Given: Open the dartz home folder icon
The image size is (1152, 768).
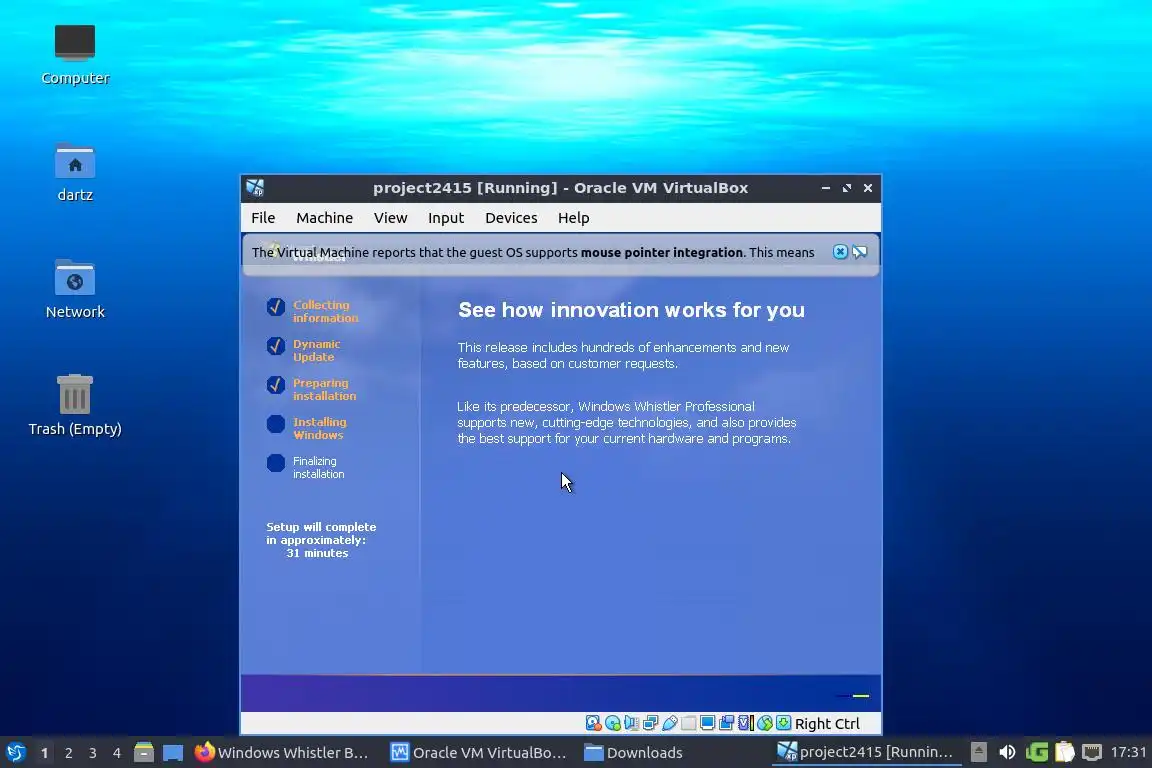Looking at the screenshot, I should click(75, 173).
